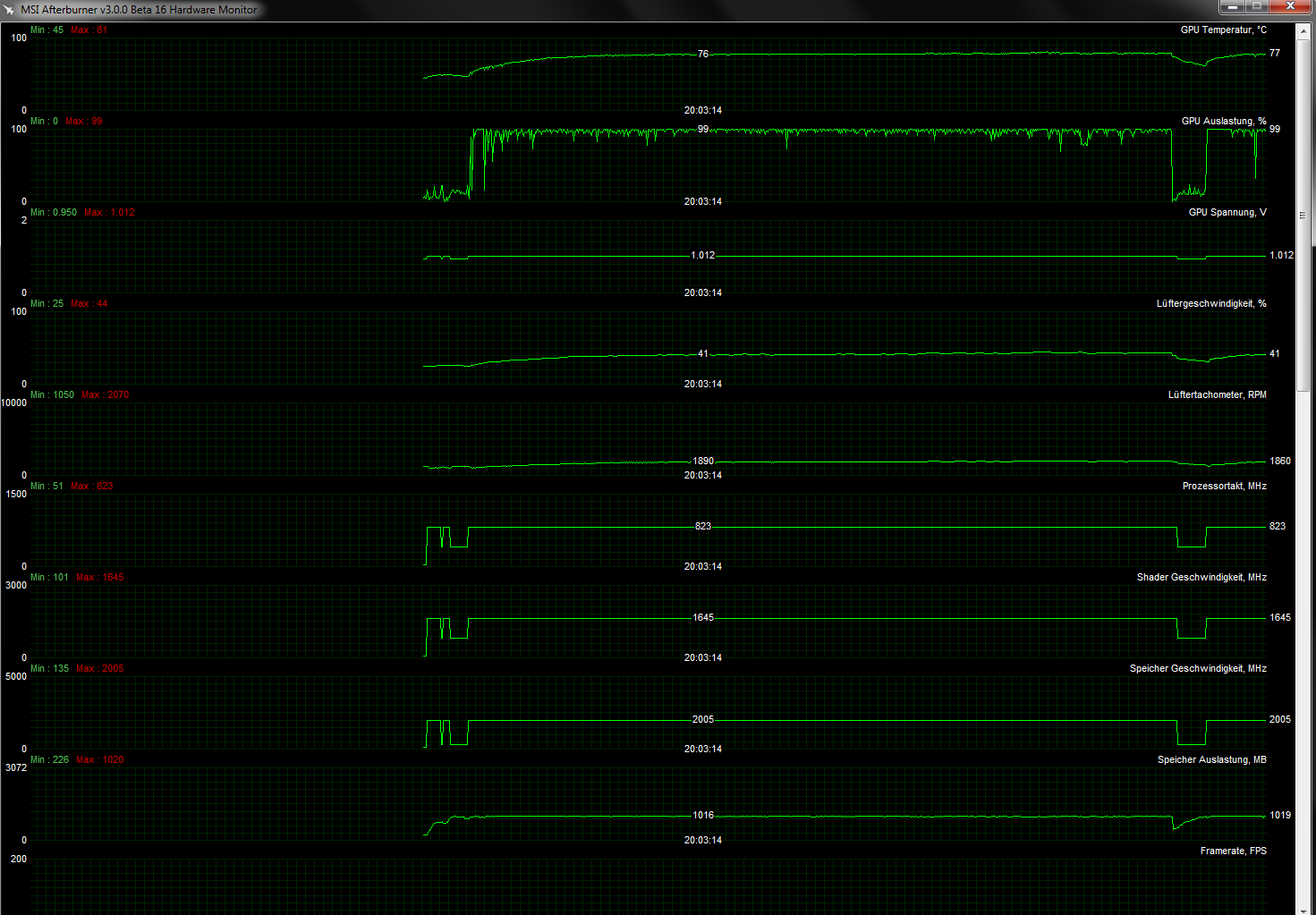The height and width of the screenshot is (915, 1316).
Task: Click 'Max : 2070' on fan tachometer graph
Action: click(105, 394)
